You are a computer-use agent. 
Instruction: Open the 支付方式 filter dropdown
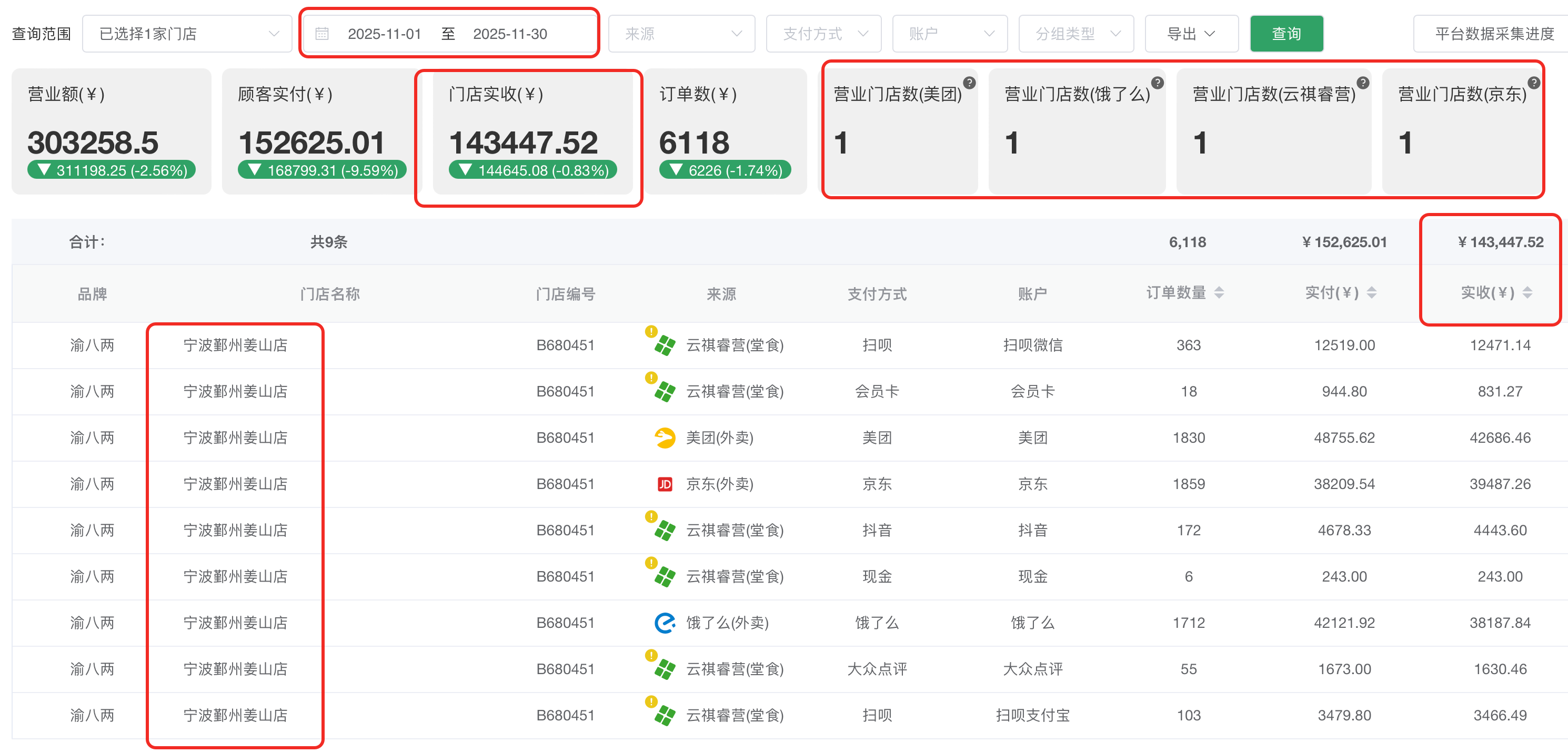click(x=823, y=34)
